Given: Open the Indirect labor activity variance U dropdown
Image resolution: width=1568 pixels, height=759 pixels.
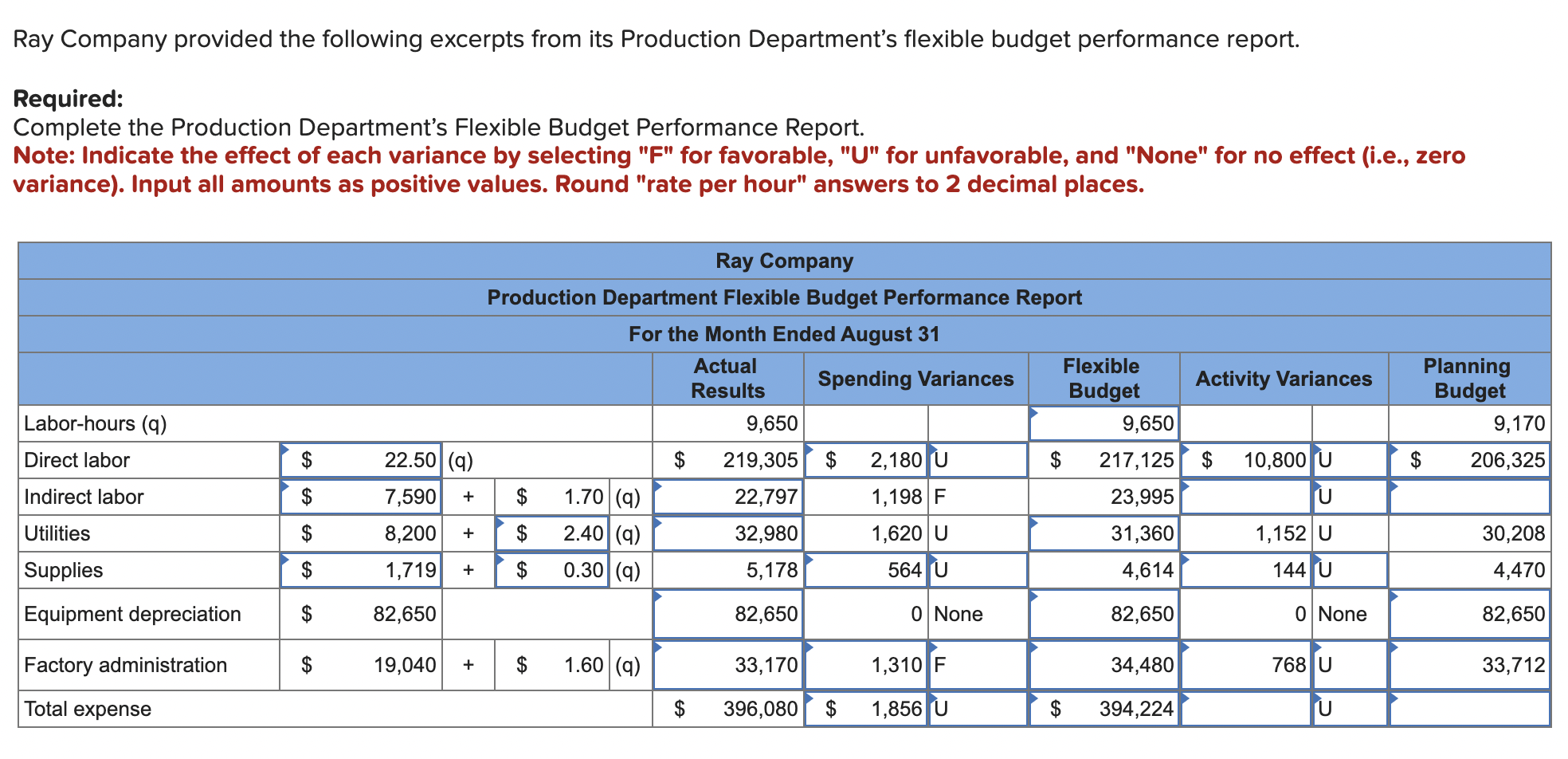Looking at the screenshot, I should [x=1350, y=496].
